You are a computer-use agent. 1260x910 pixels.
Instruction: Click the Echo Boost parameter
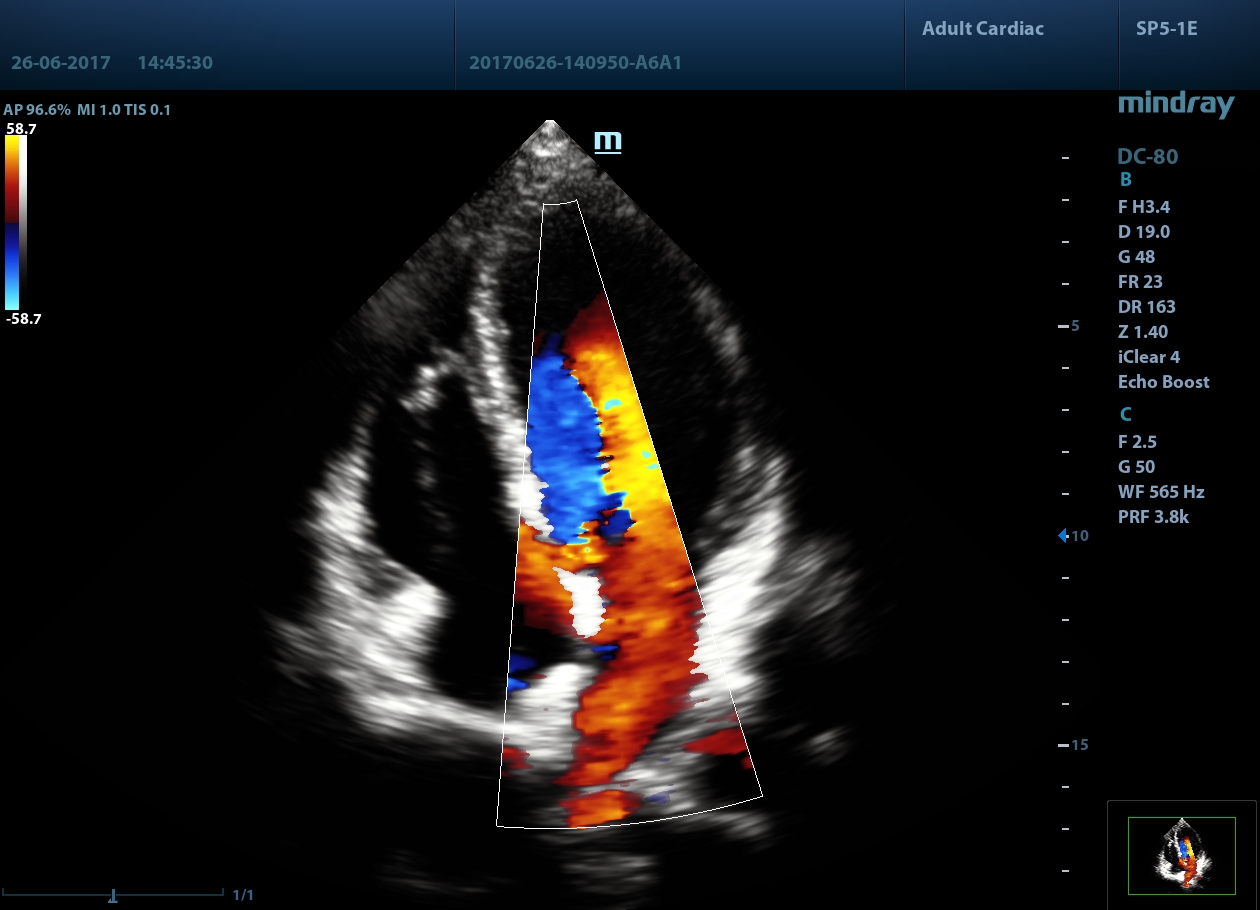1163,382
